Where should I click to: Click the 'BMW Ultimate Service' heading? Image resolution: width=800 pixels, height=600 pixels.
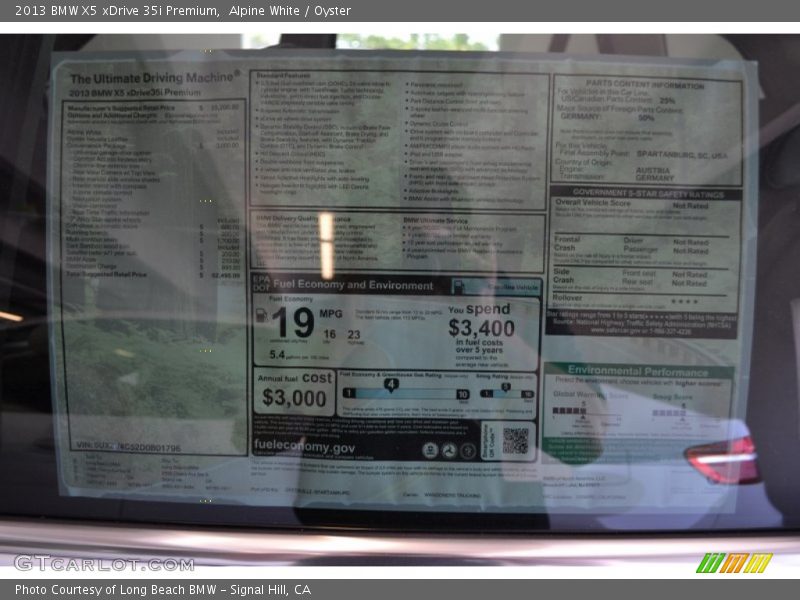click(435, 220)
